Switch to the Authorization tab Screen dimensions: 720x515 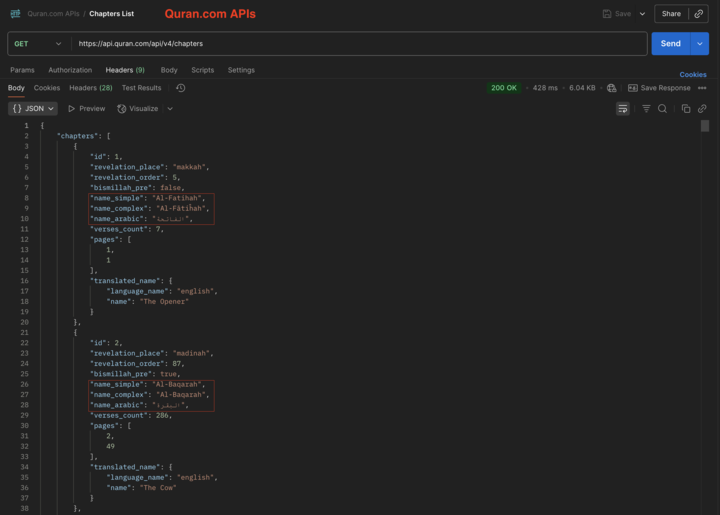70,70
